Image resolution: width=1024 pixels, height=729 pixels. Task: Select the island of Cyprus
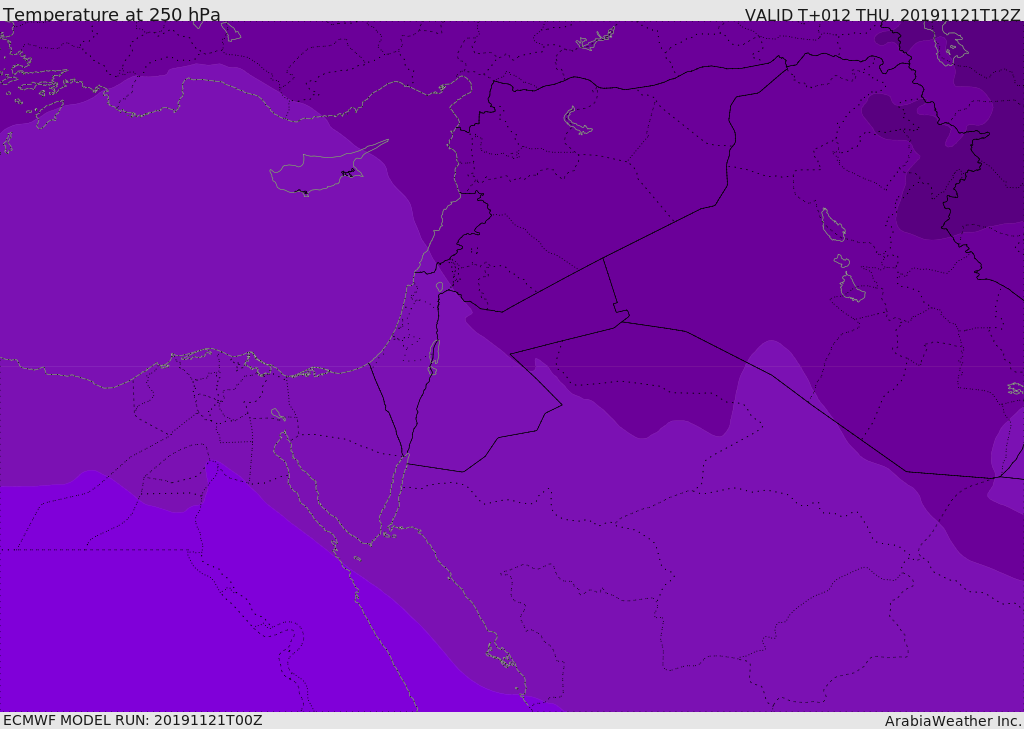pyautogui.click(x=318, y=173)
